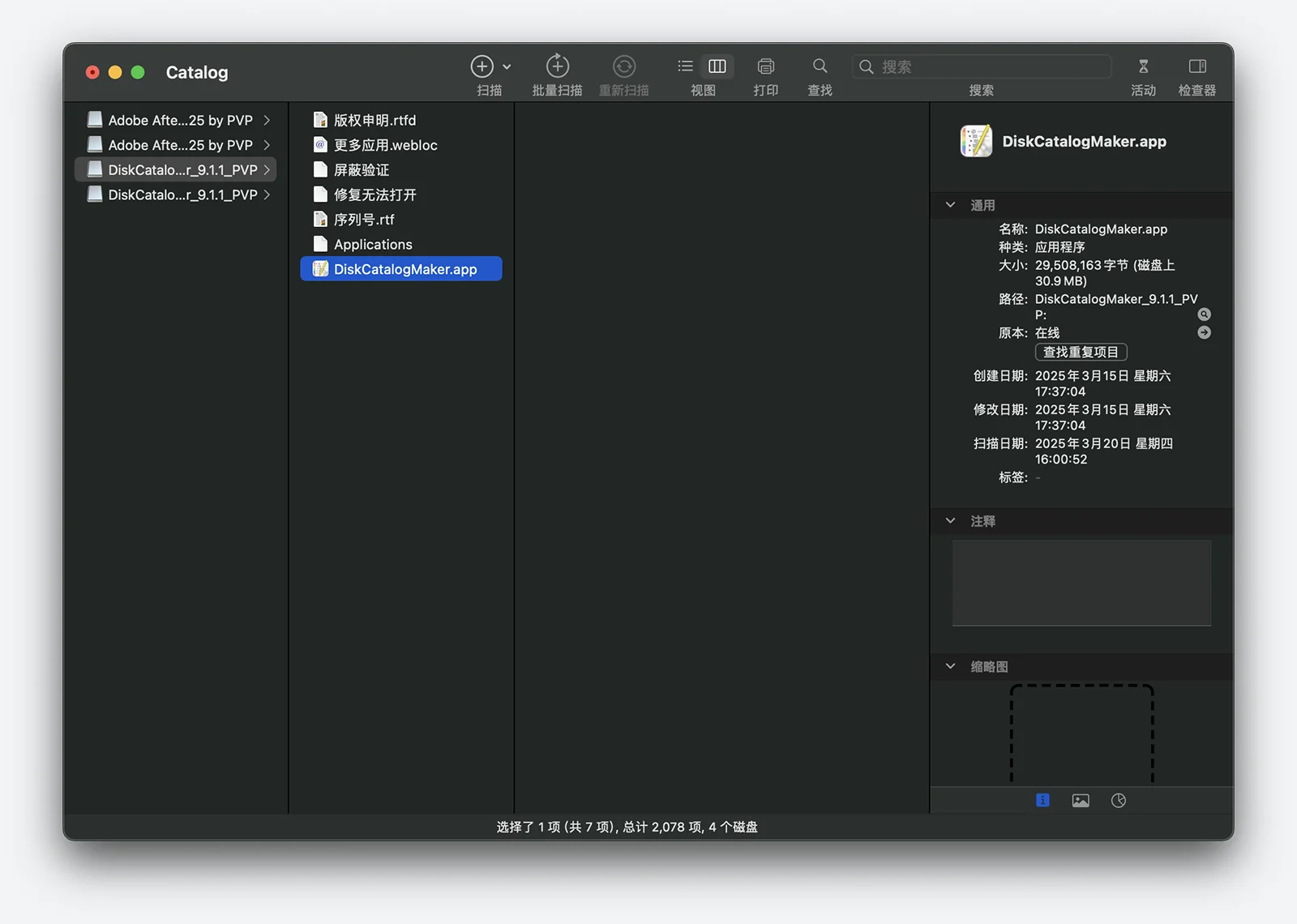This screenshot has height=924, width=1297.
Task: Click the Applications file icon
Action: 320,244
